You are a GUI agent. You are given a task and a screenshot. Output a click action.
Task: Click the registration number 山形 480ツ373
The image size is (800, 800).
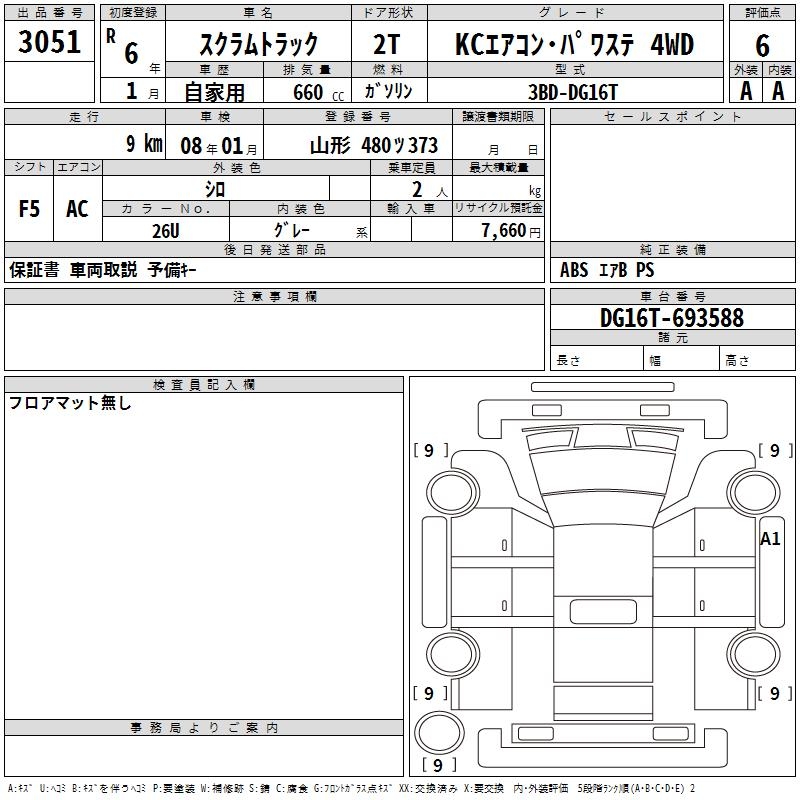[374, 145]
